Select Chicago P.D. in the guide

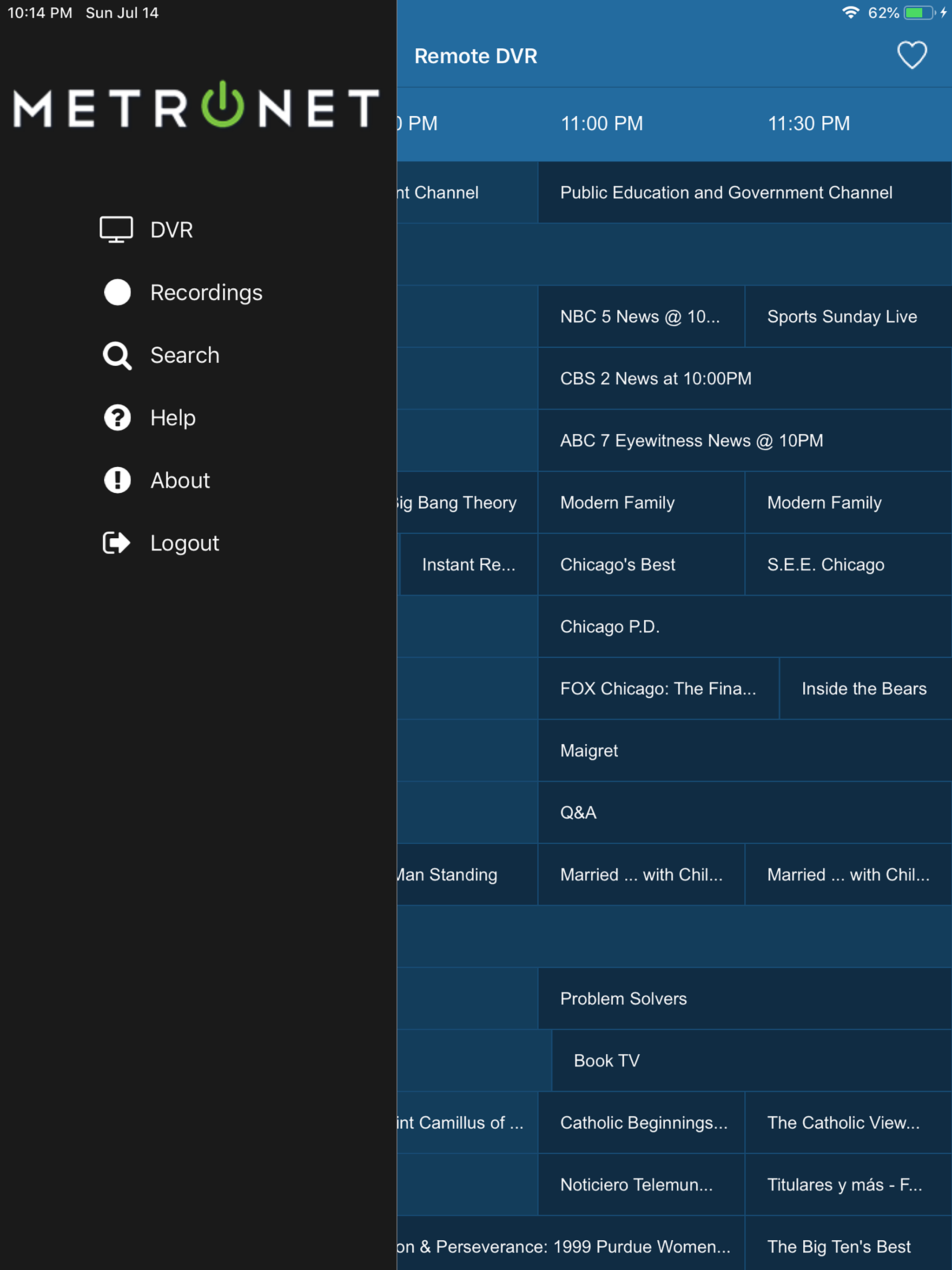[610, 626]
